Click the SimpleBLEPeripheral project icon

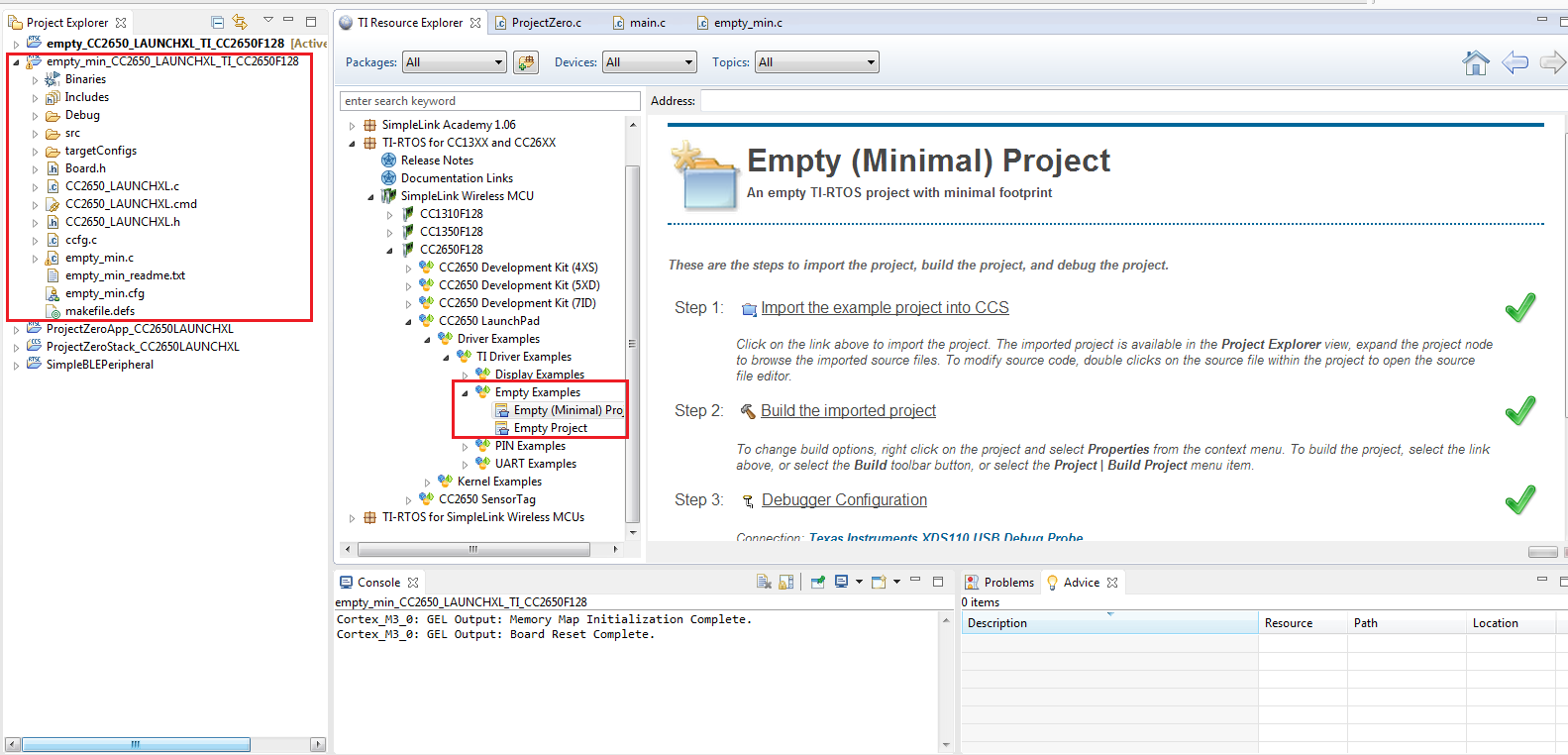tap(34, 364)
